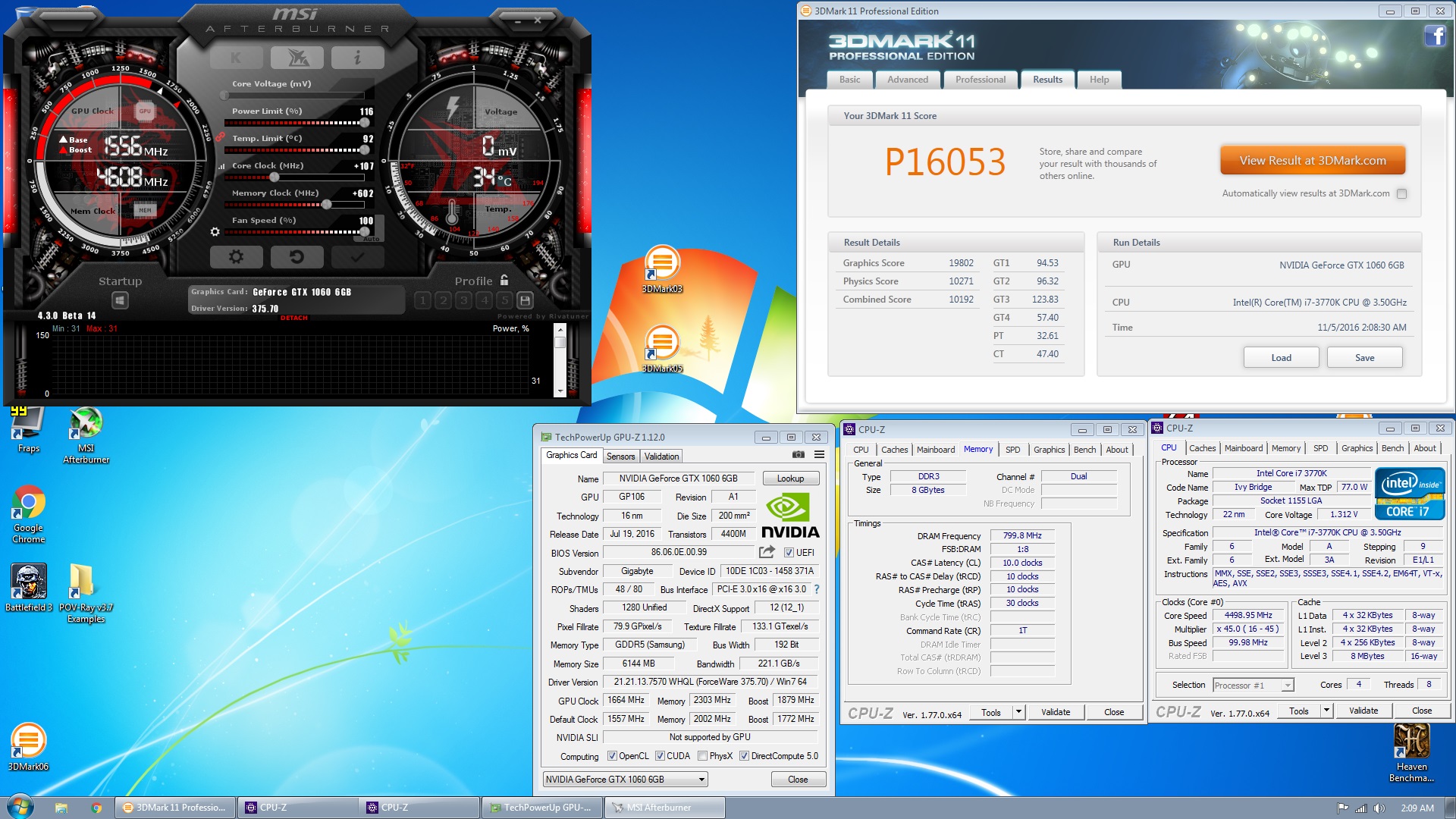The image size is (1456, 819).
Task: Open Windows Start button
Action: [20, 806]
